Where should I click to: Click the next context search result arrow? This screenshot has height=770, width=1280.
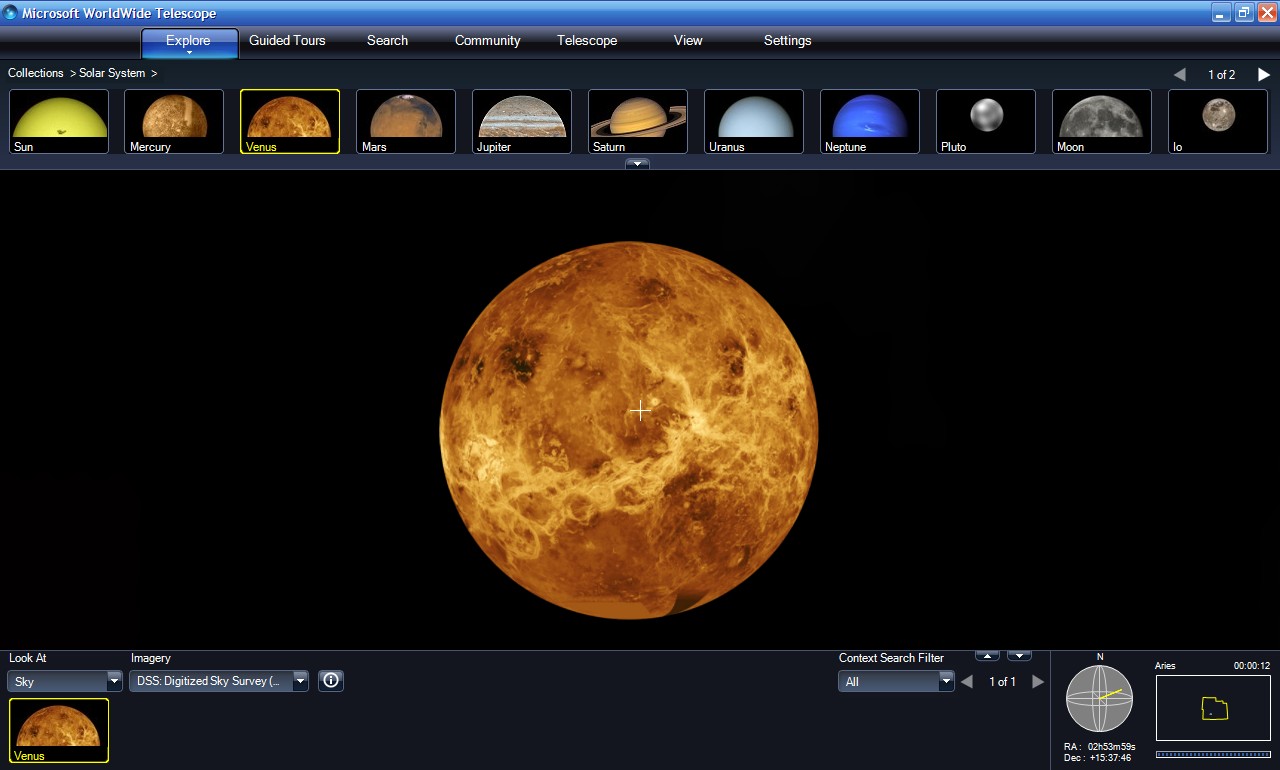(1038, 681)
